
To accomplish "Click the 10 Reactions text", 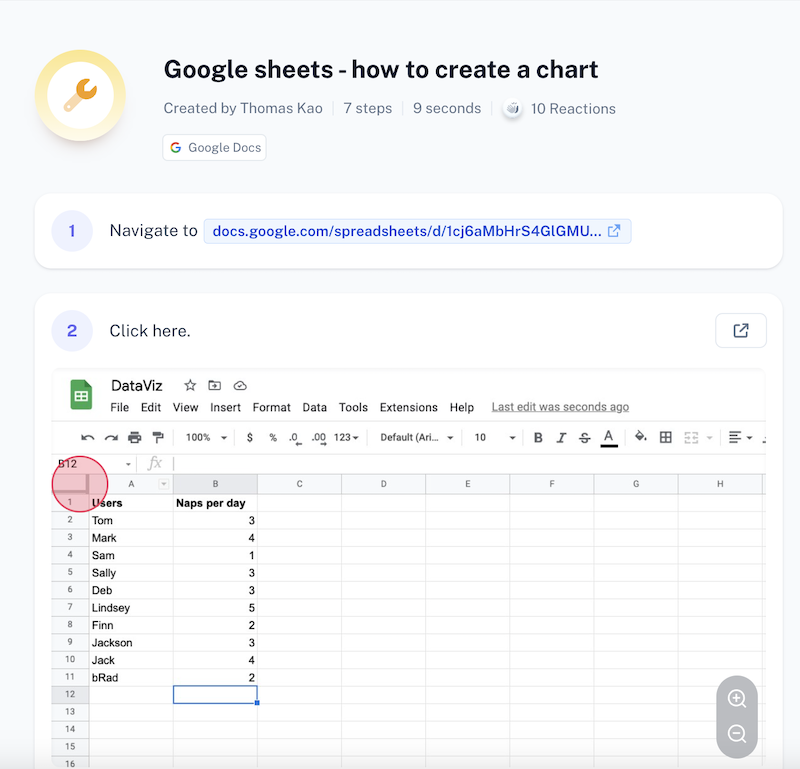I will (x=573, y=109).
